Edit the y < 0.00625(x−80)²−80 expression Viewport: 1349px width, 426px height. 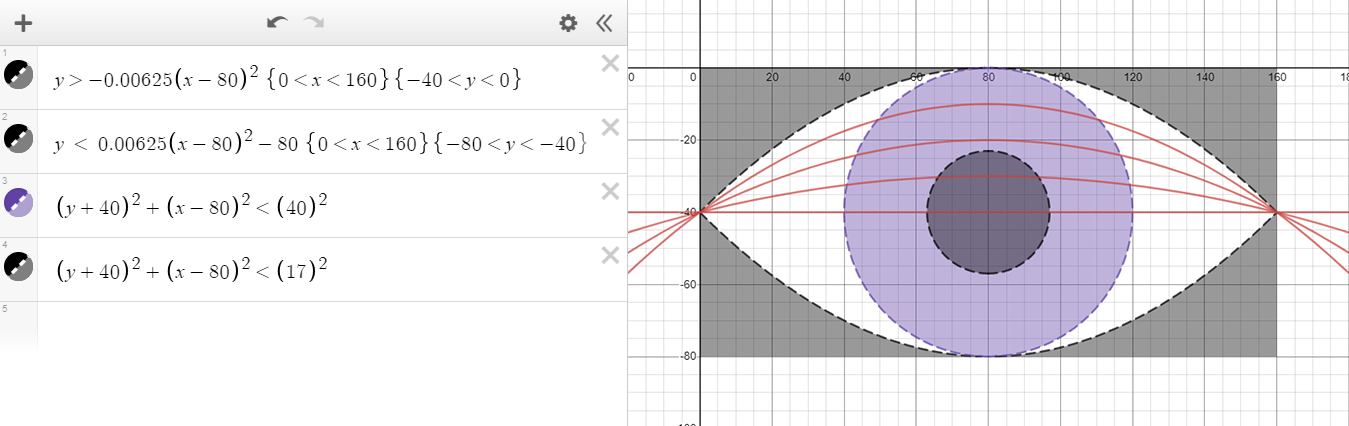coord(320,143)
